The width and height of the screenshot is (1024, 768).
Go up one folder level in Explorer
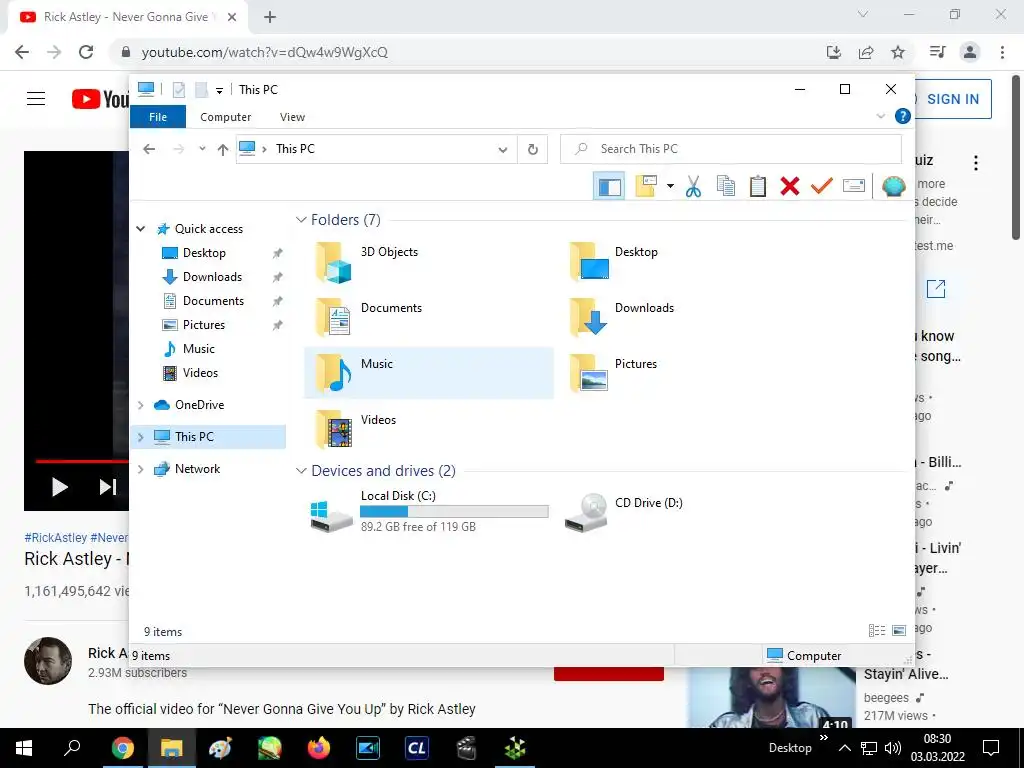click(x=223, y=150)
